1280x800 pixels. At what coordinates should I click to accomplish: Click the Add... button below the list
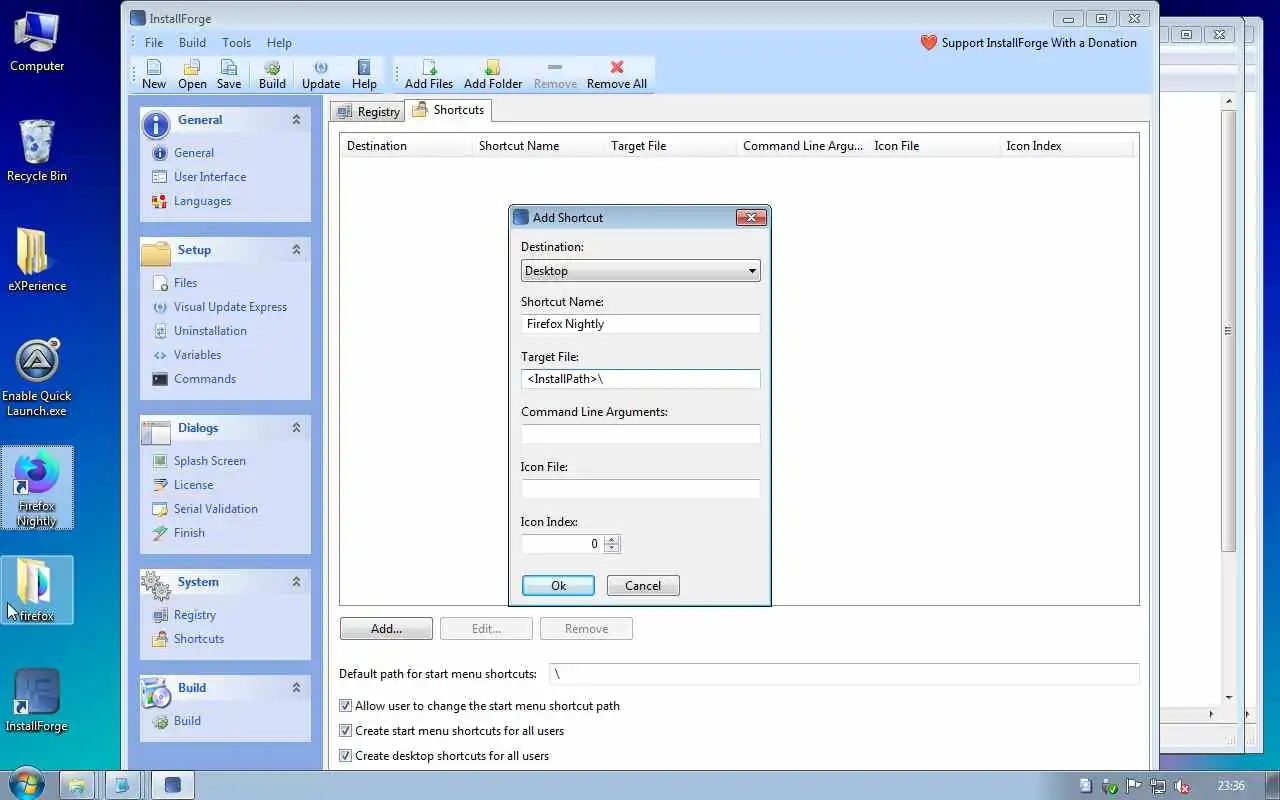[386, 629]
